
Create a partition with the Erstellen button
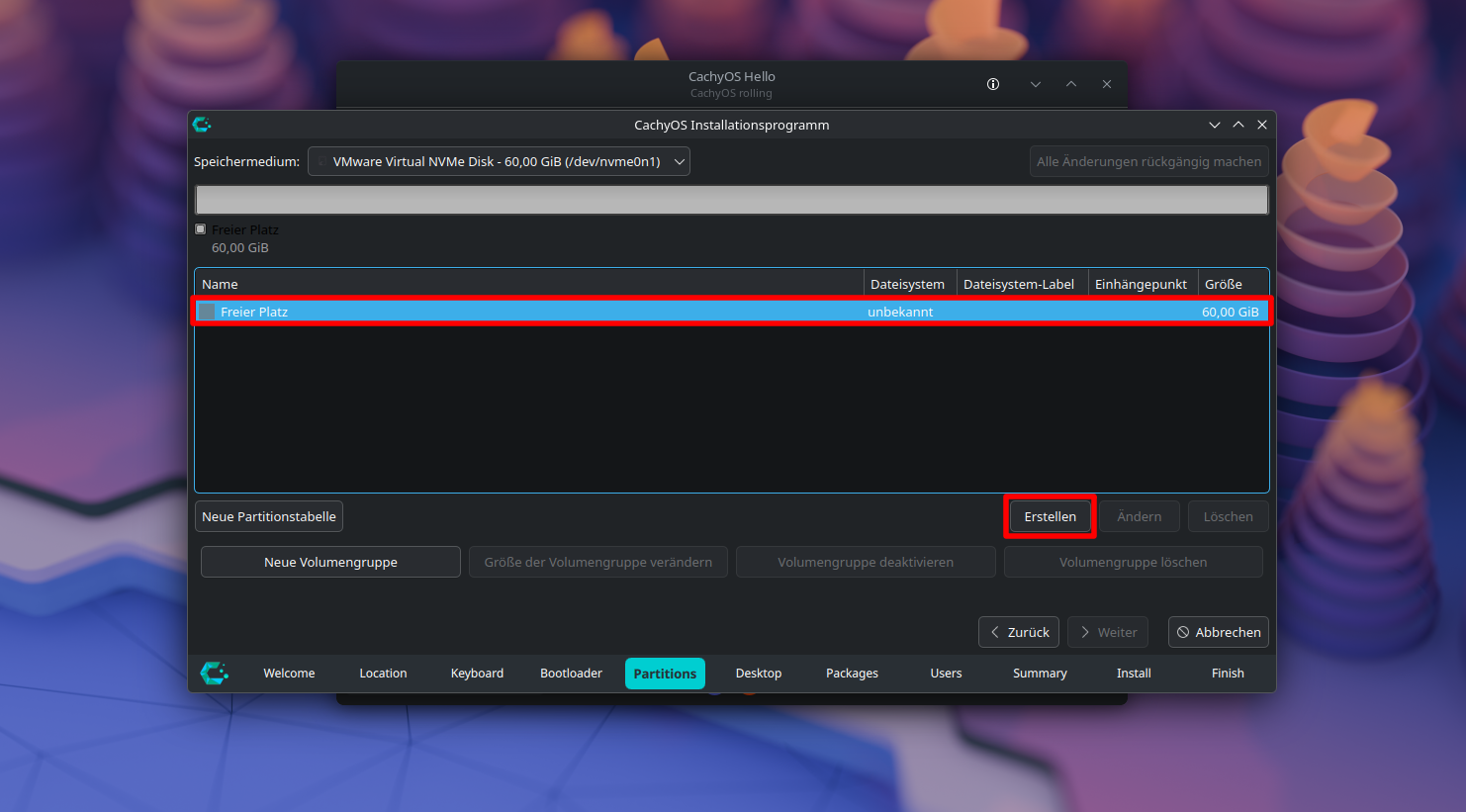click(1050, 516)
